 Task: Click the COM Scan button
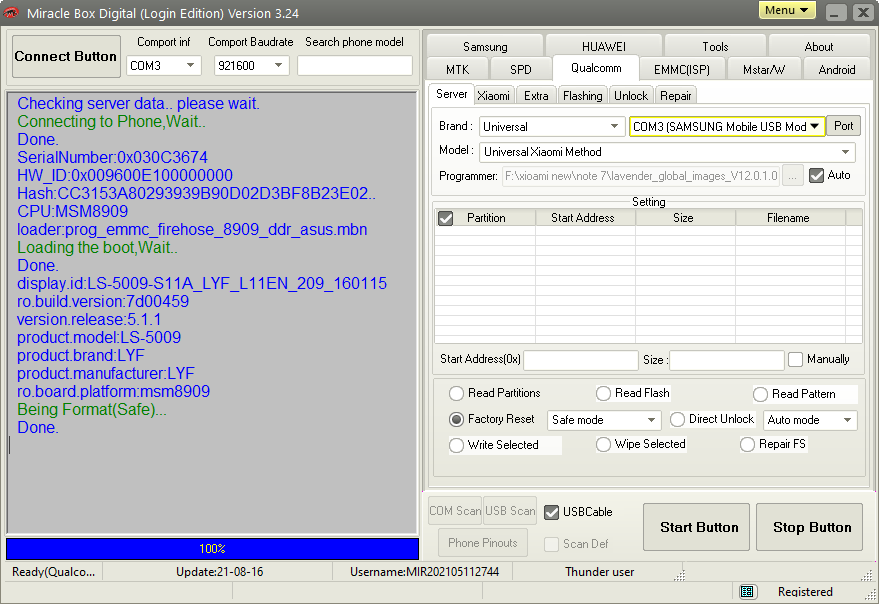[x=455, y=510]
